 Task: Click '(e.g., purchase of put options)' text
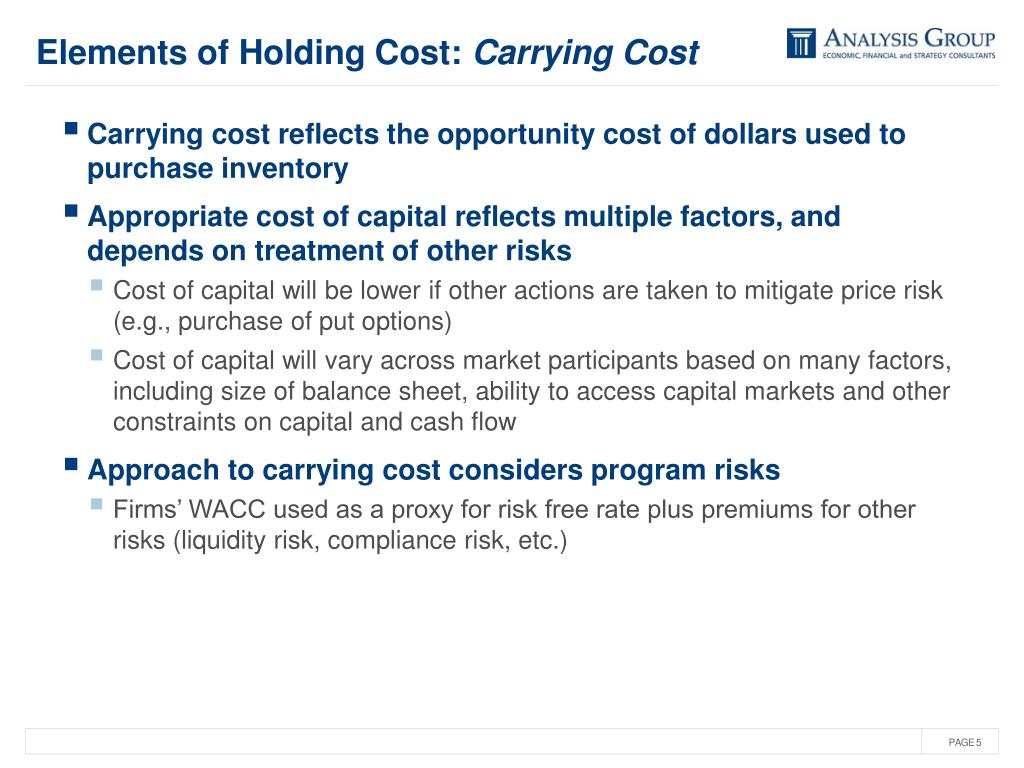pyautogui.click(x=282, y=322)
